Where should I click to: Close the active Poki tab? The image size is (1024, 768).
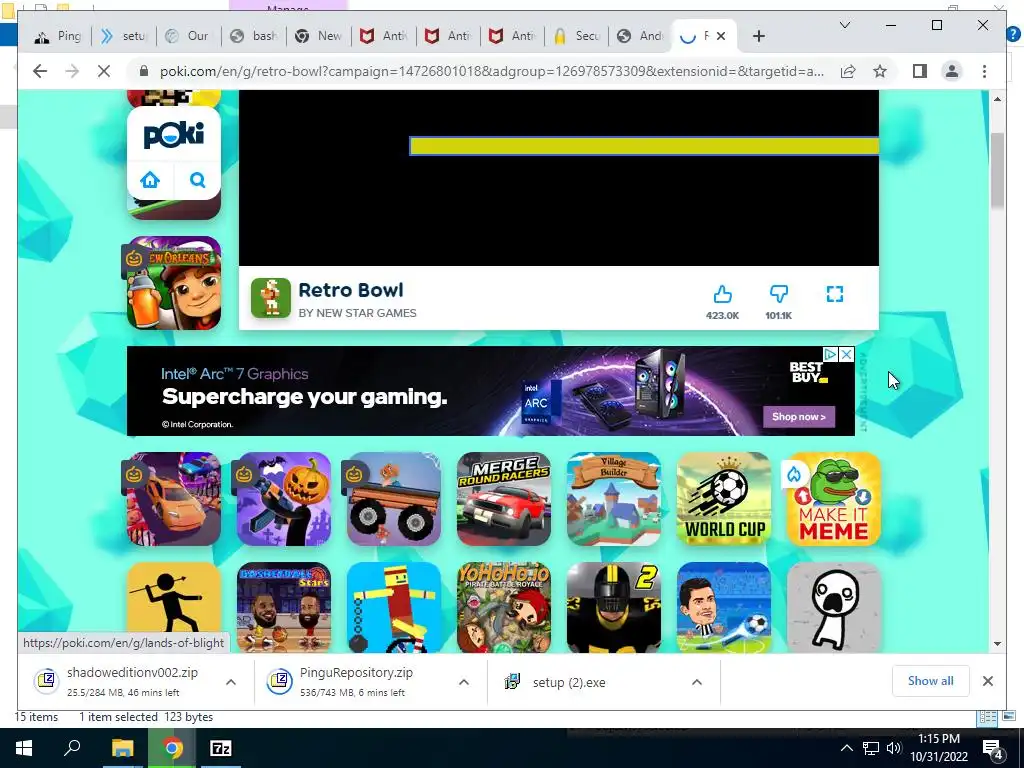721,37
